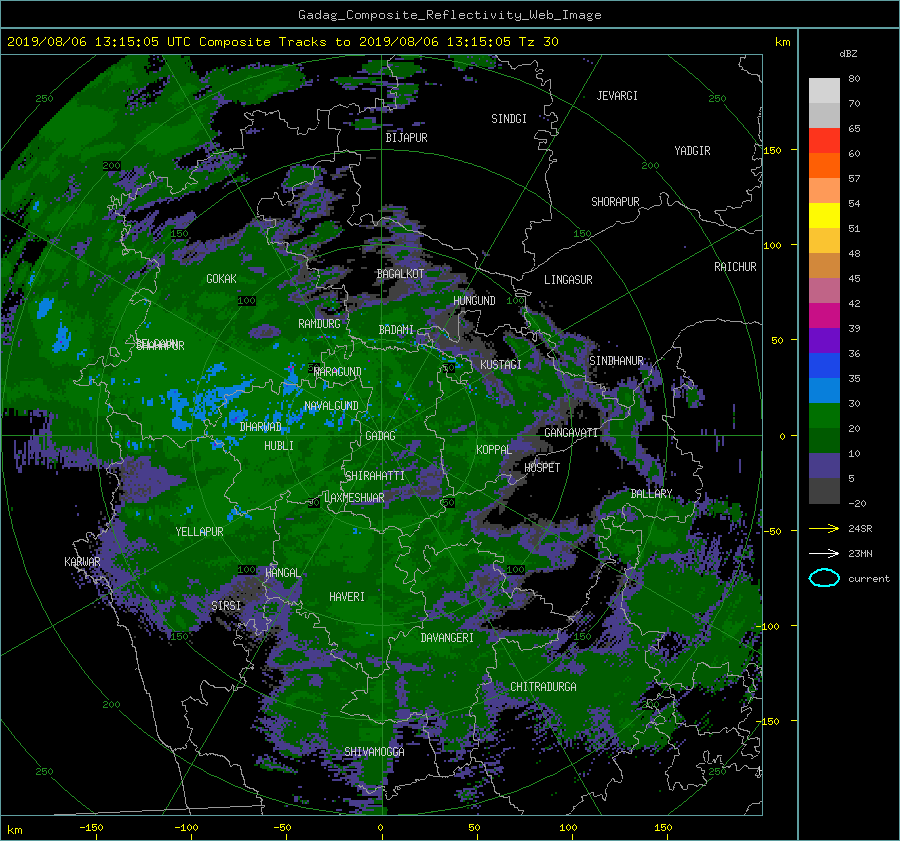
Task: Click the BAGALKOT city label
Action: (400, 274)
